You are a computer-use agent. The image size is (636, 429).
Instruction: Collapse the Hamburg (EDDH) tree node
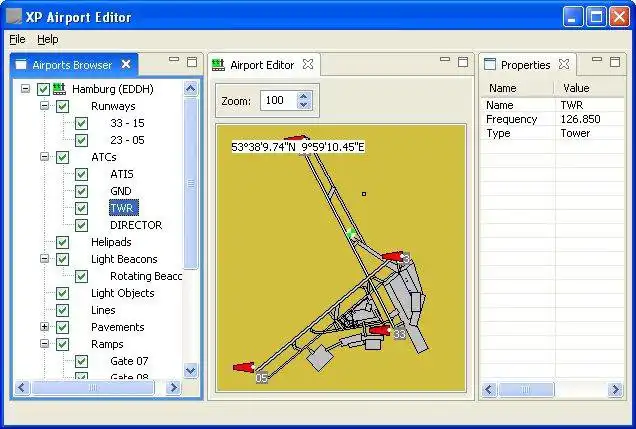[26, 88]
